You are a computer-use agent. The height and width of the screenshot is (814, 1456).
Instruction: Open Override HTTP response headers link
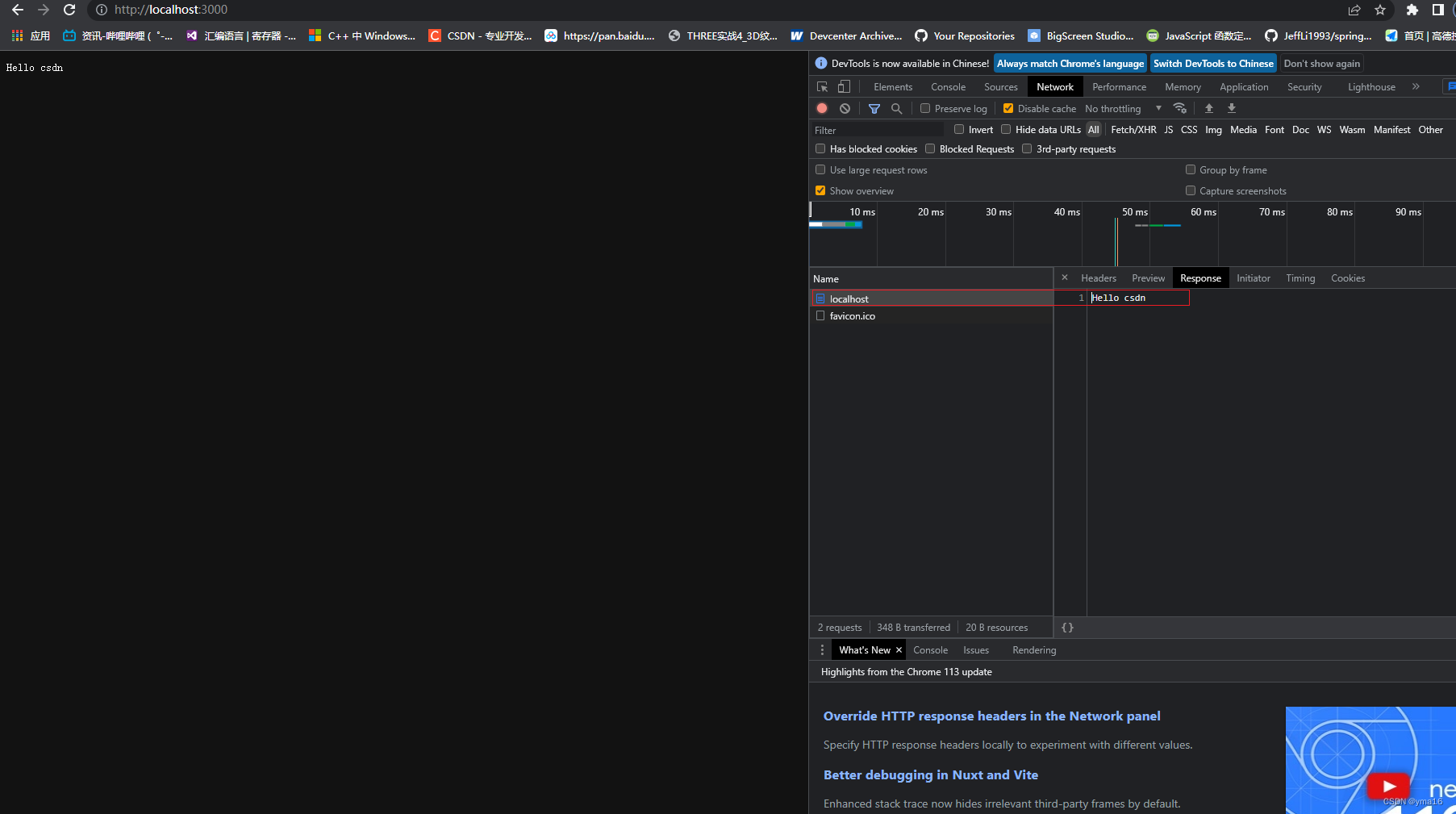[991, 716]
